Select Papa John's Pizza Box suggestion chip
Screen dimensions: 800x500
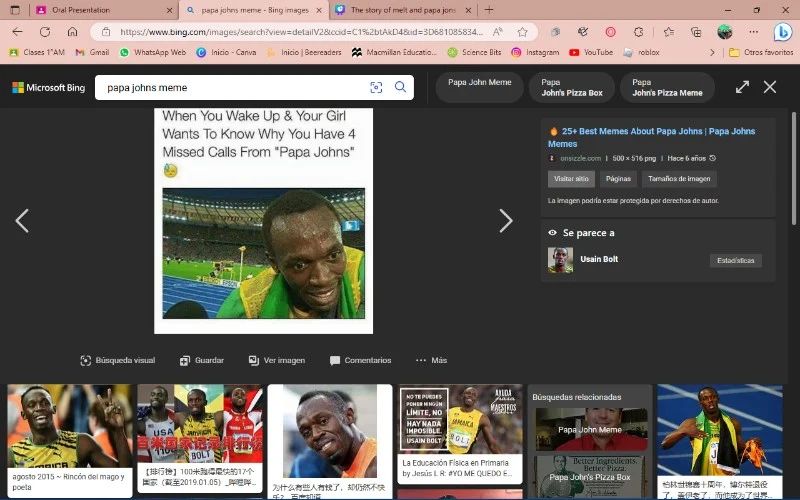click(x=572, y=87)
